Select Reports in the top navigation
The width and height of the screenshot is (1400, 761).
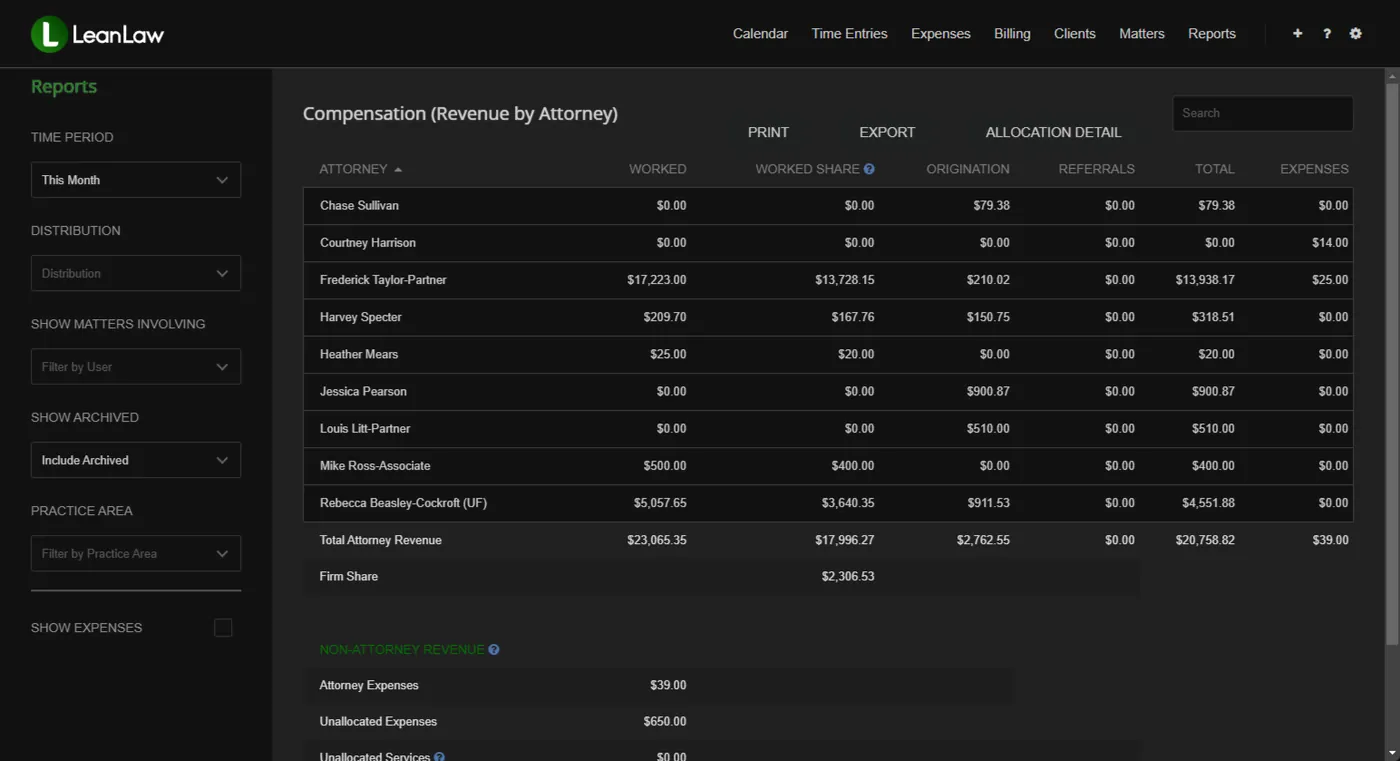pyautogui.click(x=1212, y=33)
